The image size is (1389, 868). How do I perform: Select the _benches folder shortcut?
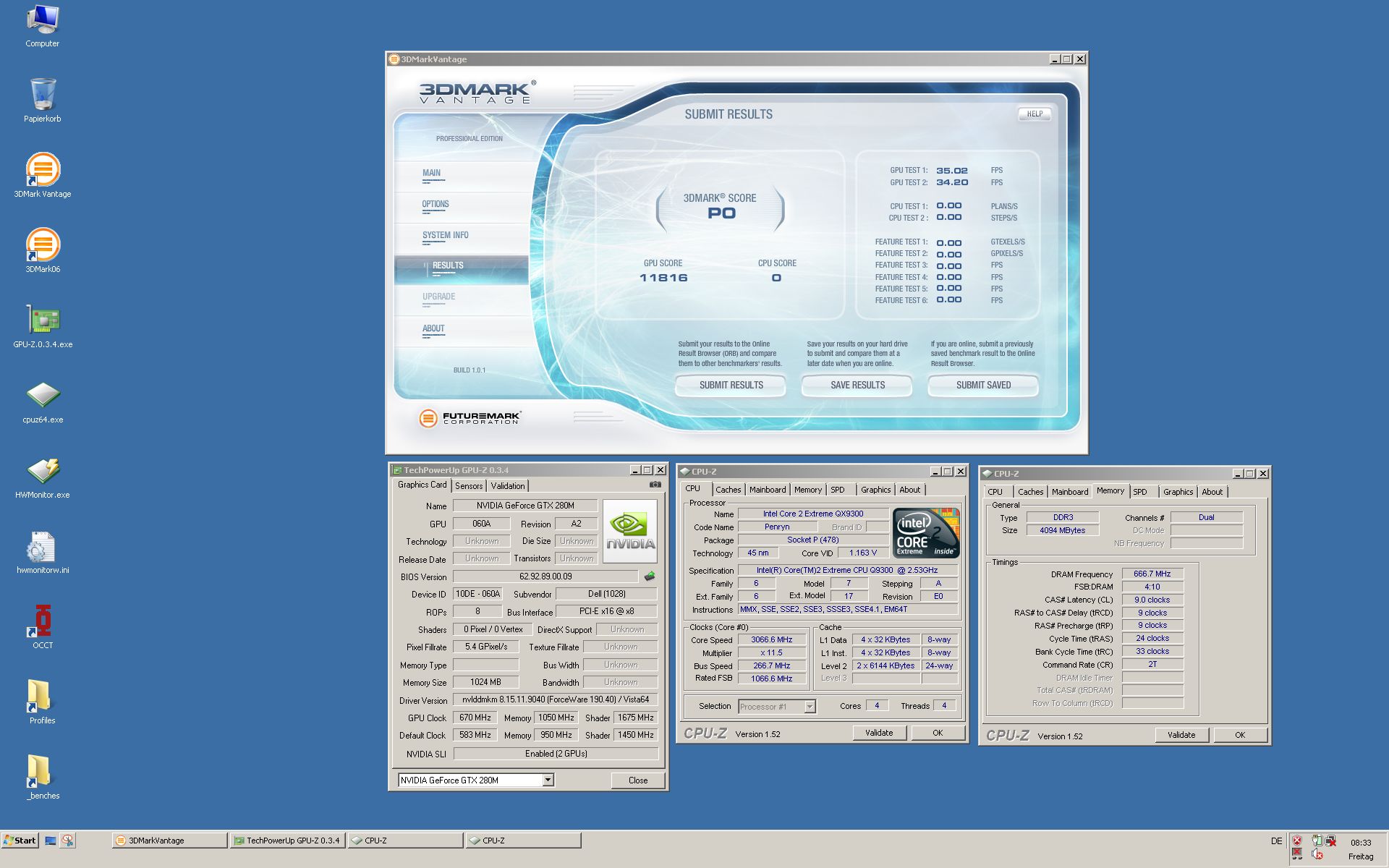pos(42,778)
